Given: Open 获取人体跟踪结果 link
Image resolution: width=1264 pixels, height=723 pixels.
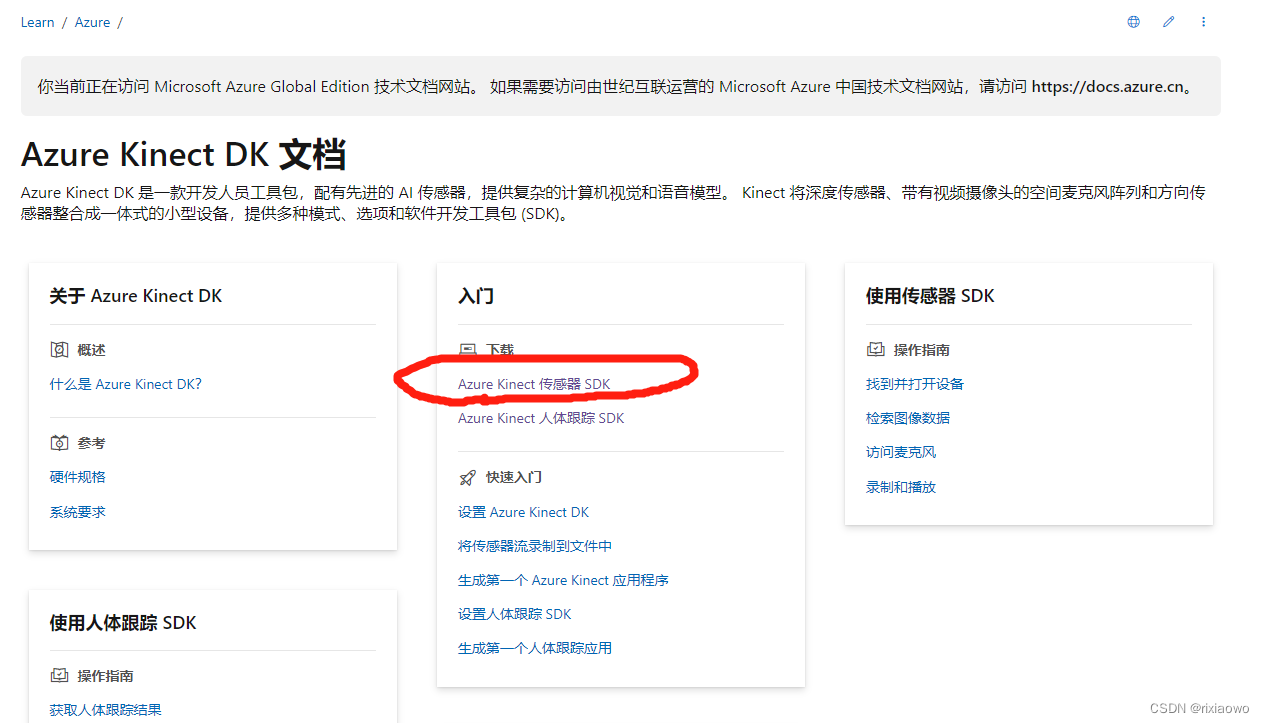Looking at the screenshot, I should 106,710.
